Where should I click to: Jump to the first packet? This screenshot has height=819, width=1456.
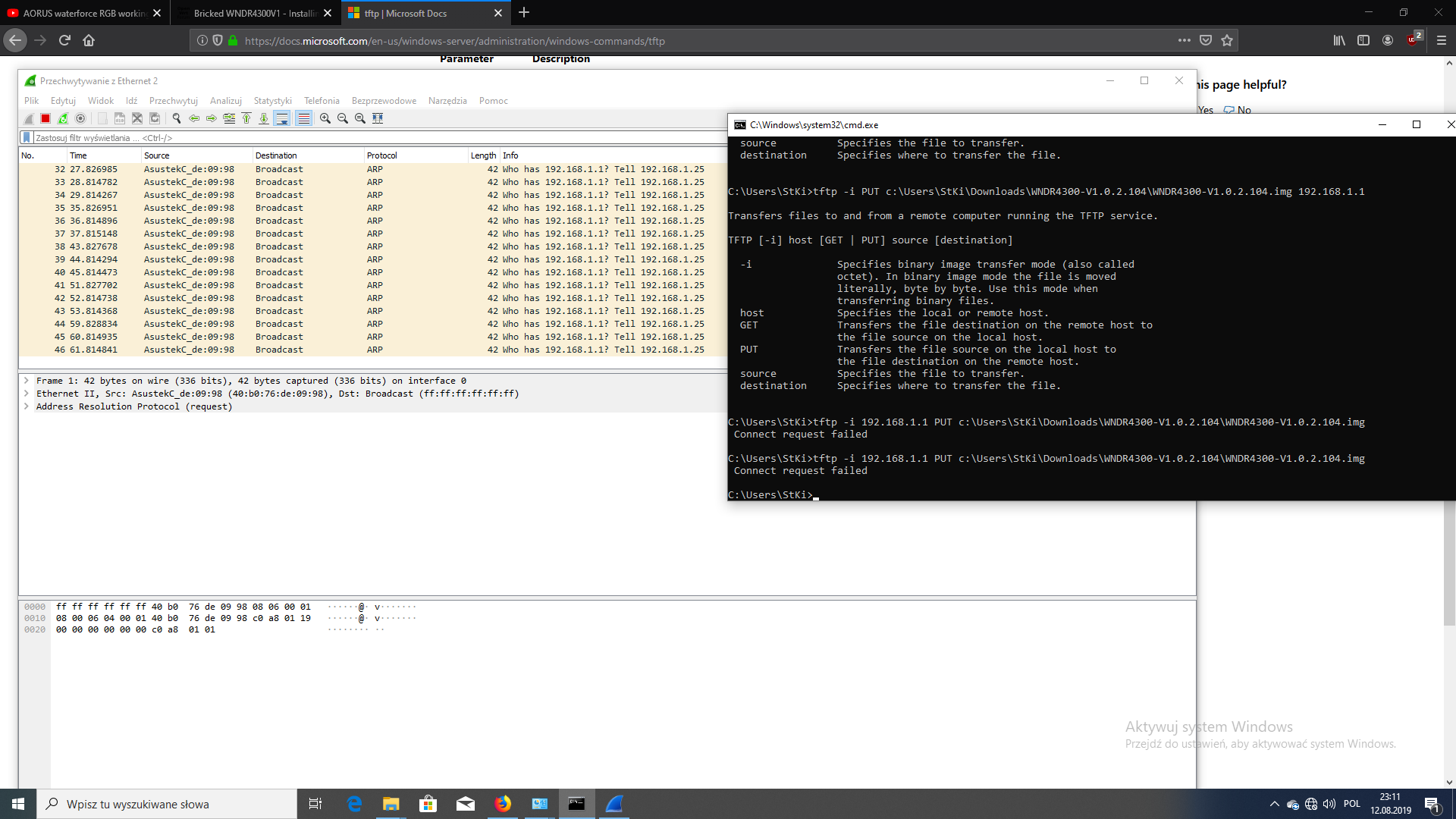246,118
